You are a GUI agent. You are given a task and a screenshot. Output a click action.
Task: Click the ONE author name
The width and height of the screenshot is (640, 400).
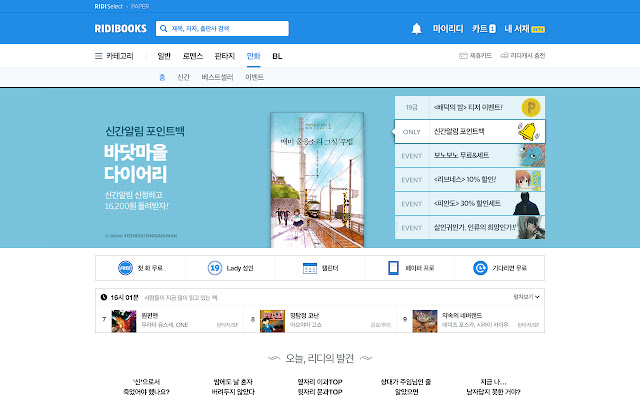(182, 325)
